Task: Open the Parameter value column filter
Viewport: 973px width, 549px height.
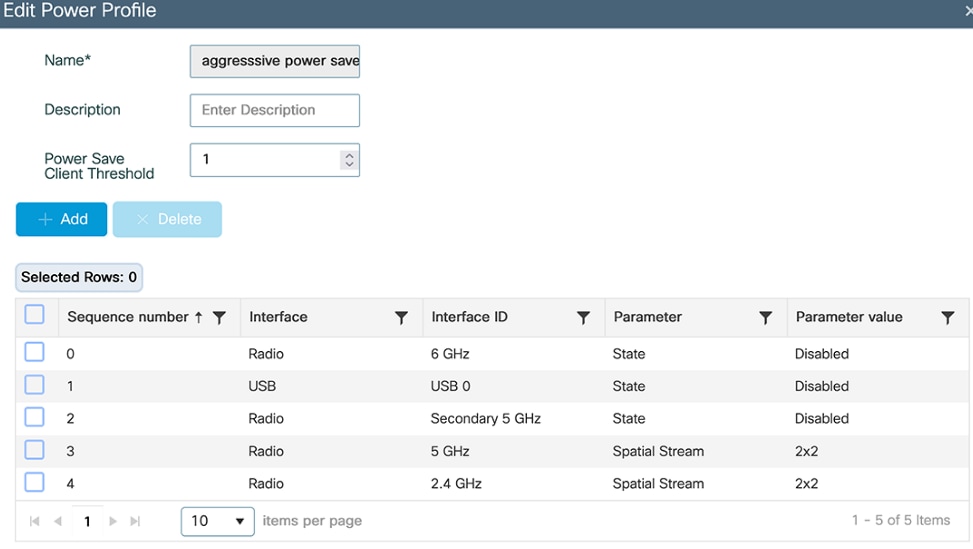Action: point(948,318)
